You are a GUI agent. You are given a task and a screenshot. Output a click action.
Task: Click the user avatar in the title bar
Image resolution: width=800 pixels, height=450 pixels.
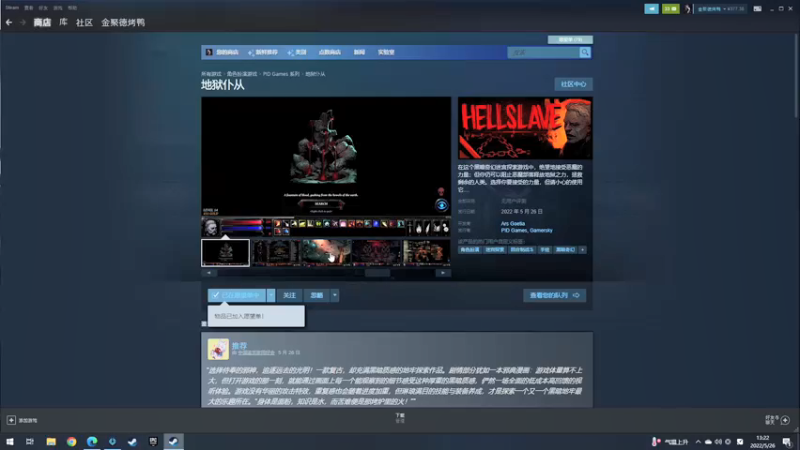[688, 9]
